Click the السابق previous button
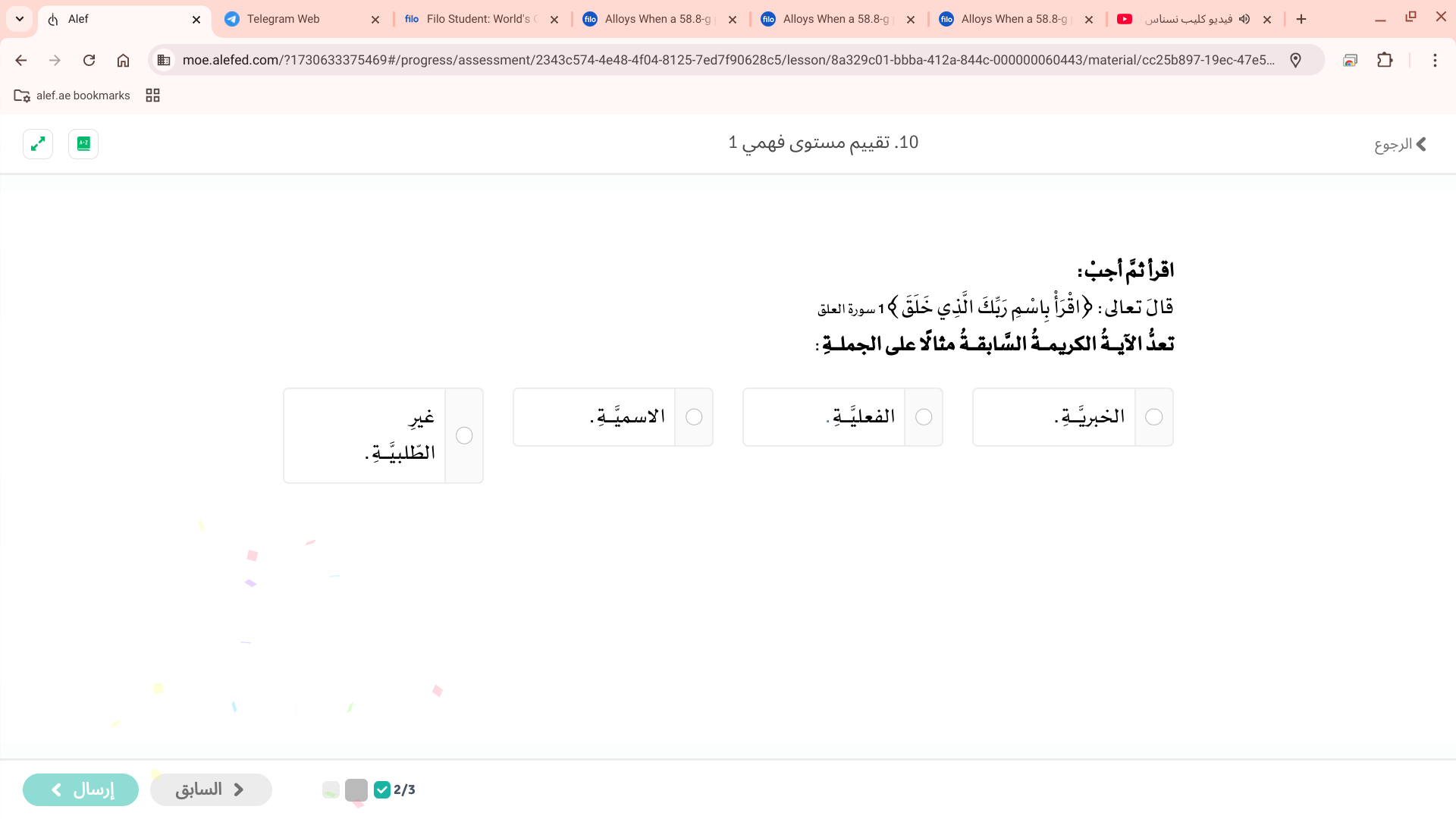 [211, 789]
